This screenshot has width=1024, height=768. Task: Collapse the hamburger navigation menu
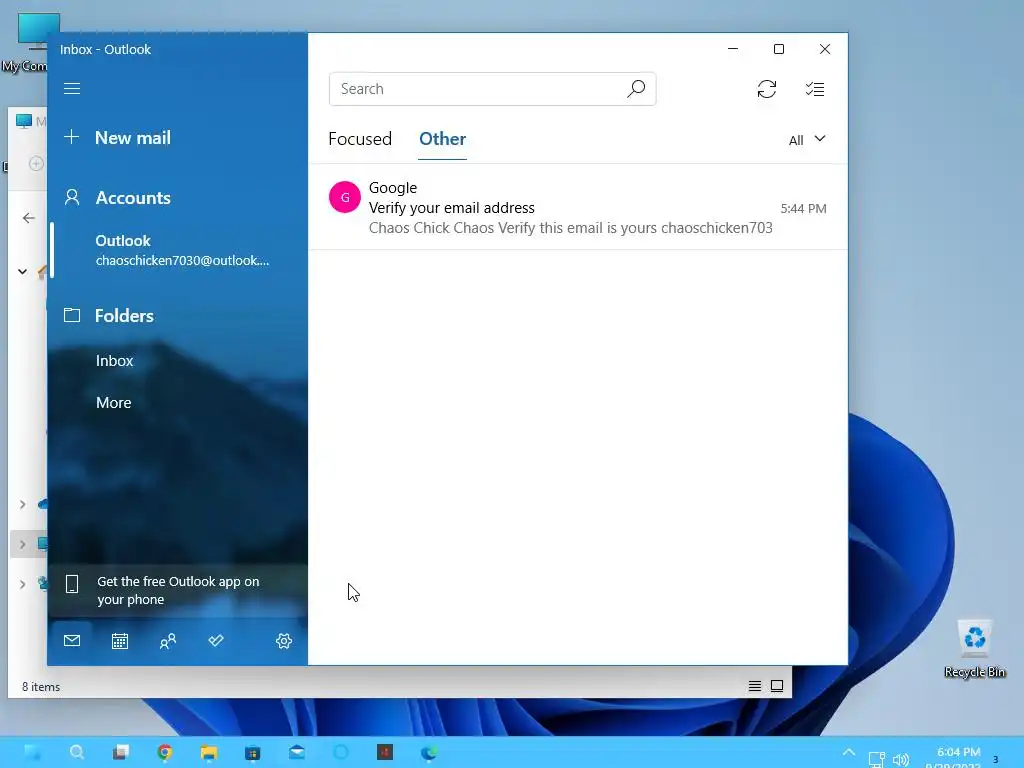pyautogui.click(x=72, y=88)
